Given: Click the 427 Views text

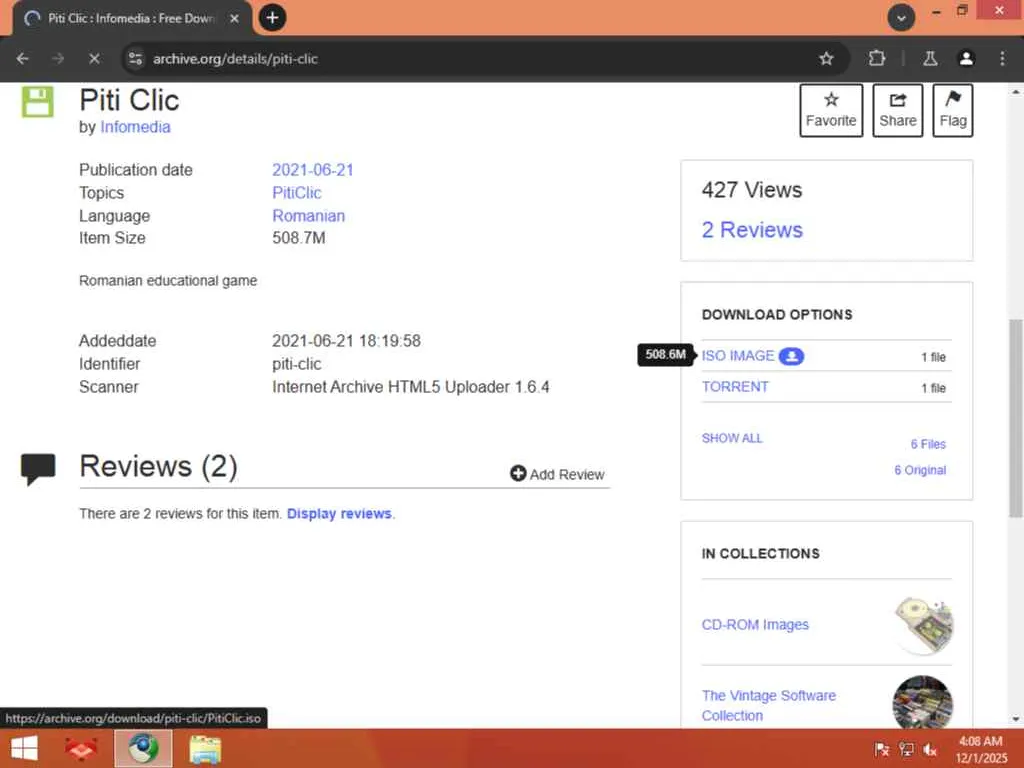Looking at the screenshot, I should point(752,190).
